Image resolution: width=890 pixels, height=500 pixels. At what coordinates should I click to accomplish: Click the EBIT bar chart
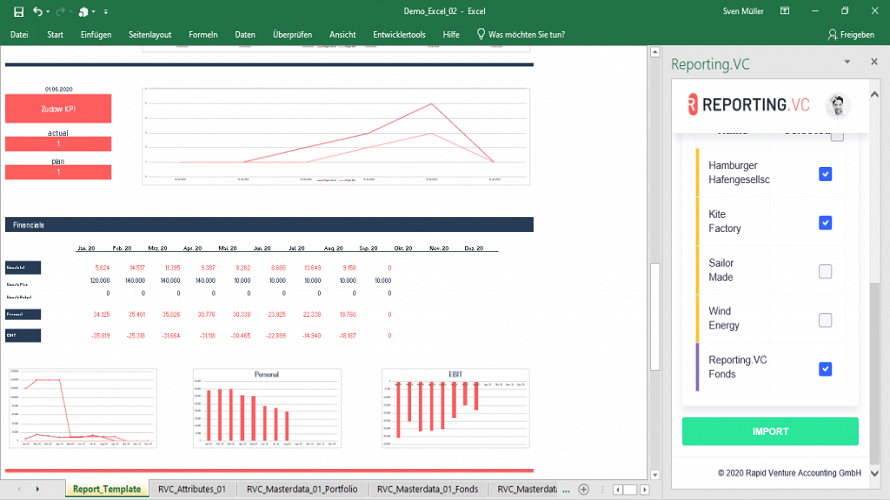point(456,410)
